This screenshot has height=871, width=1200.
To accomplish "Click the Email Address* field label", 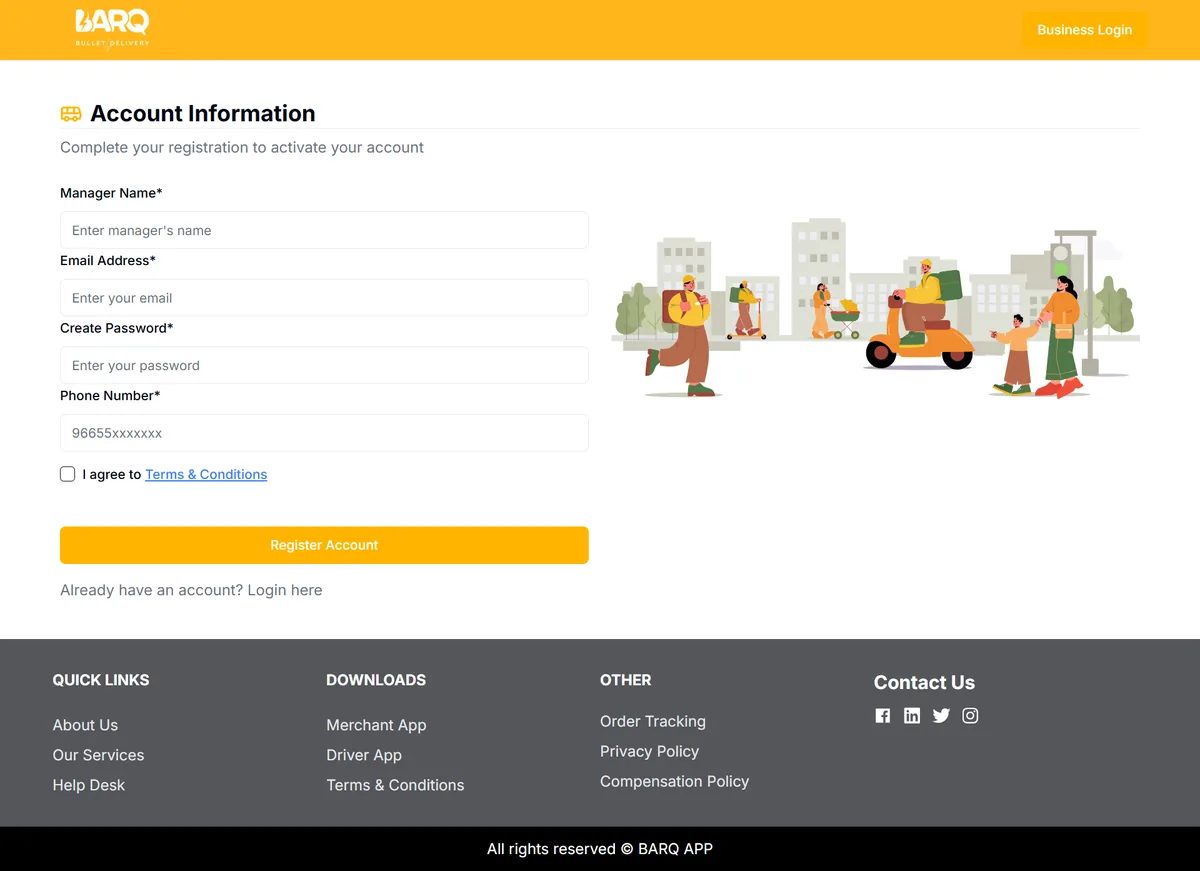I will click(x=108, y=260).
